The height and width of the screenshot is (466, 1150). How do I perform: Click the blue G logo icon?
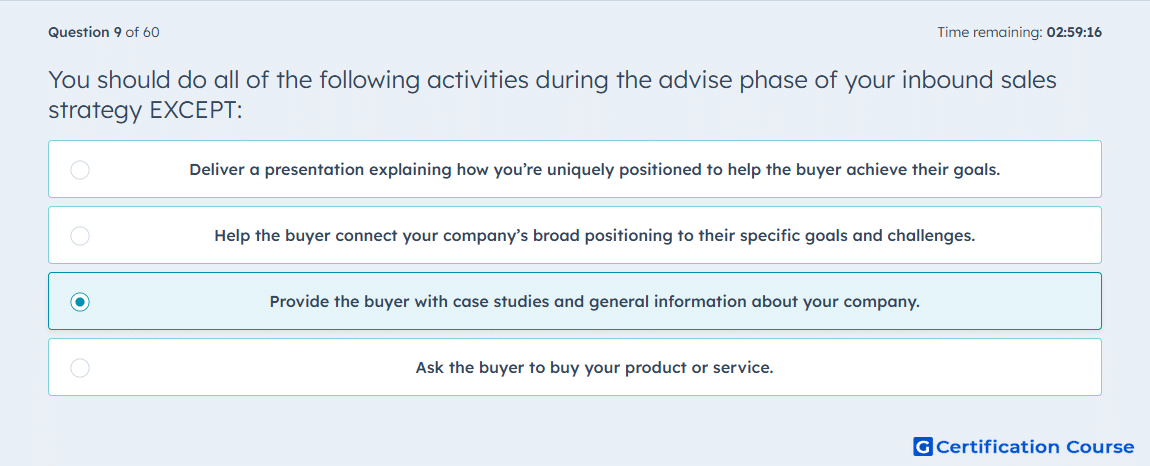[x=923, y=446]
